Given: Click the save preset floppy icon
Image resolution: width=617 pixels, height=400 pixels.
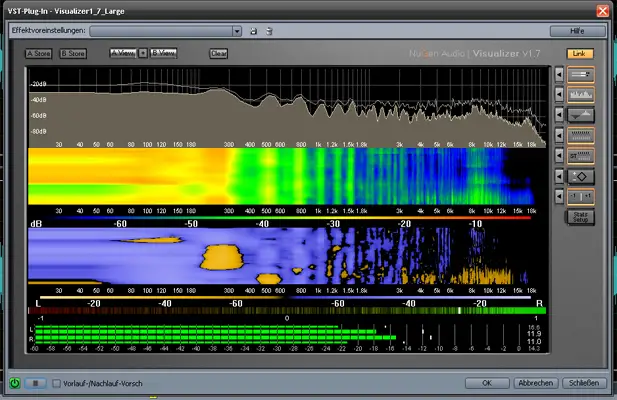Looking at the screenshot, I should [x=254, y=31].
